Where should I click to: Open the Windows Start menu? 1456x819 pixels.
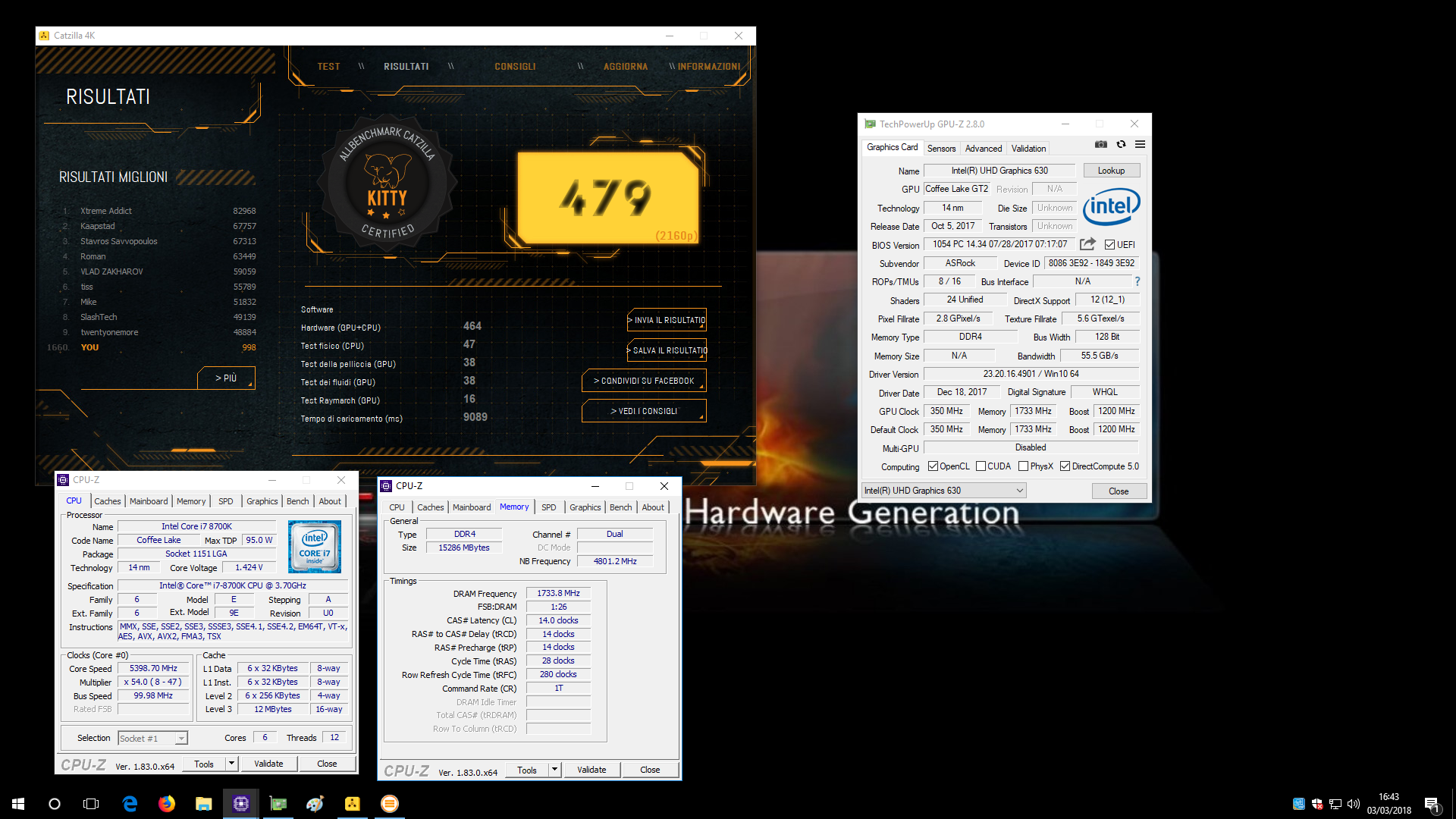click(18, 804)
